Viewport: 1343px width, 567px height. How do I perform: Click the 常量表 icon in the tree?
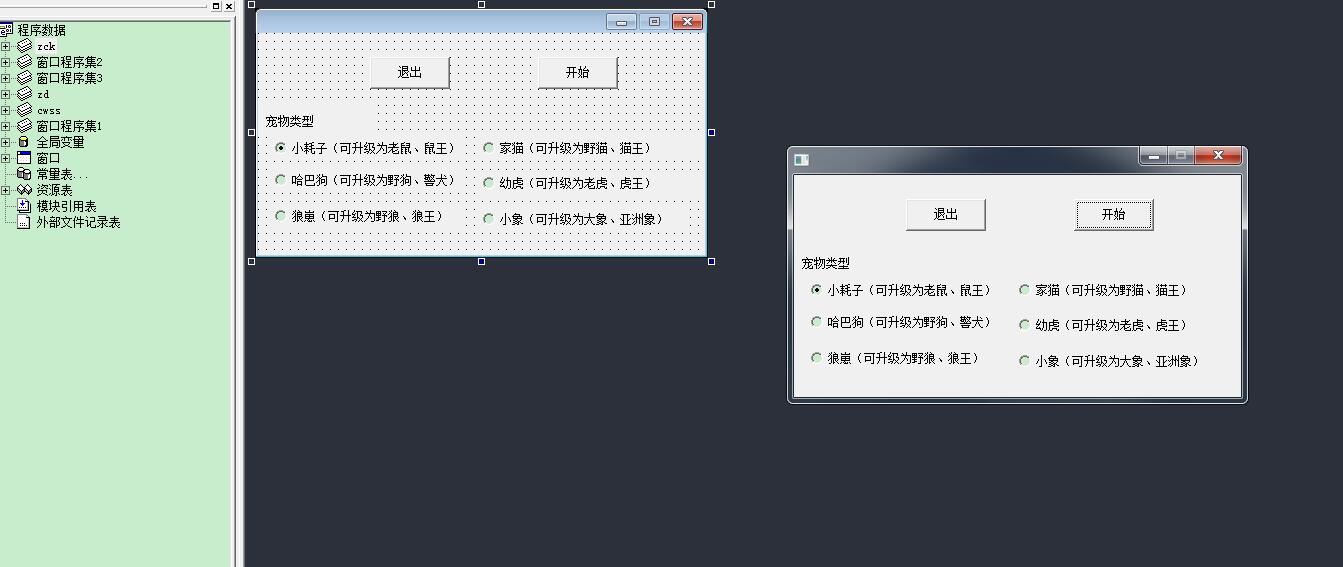pyautogui.click(x=25, y=174)
